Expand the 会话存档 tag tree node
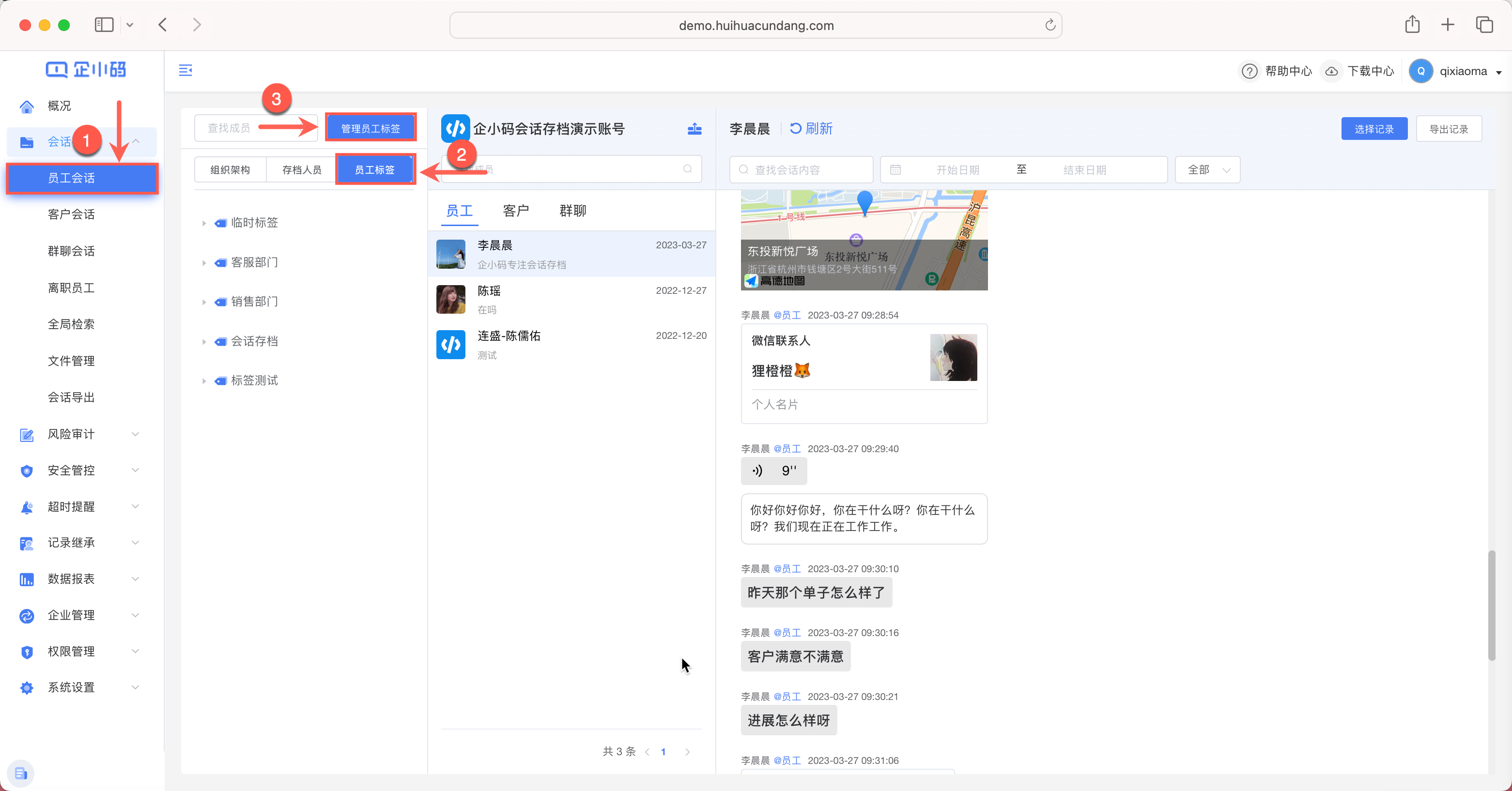The height and width of the screenshot is (791, 1512). 204,342
